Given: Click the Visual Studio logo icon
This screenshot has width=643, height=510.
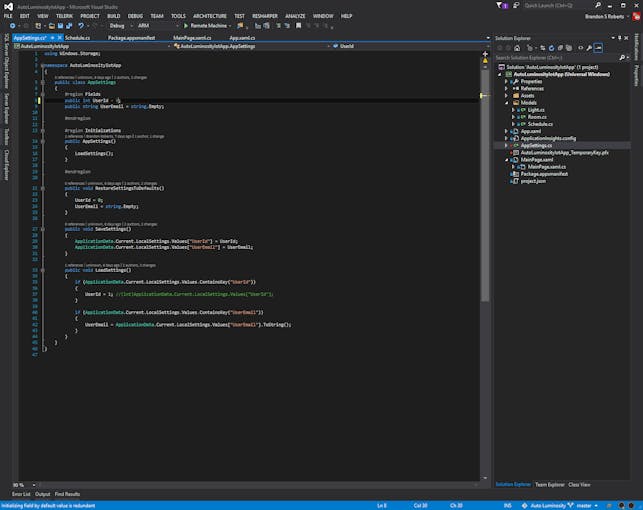Looking at the screenshot, I should pyautogui.click(x=8, y=7).
